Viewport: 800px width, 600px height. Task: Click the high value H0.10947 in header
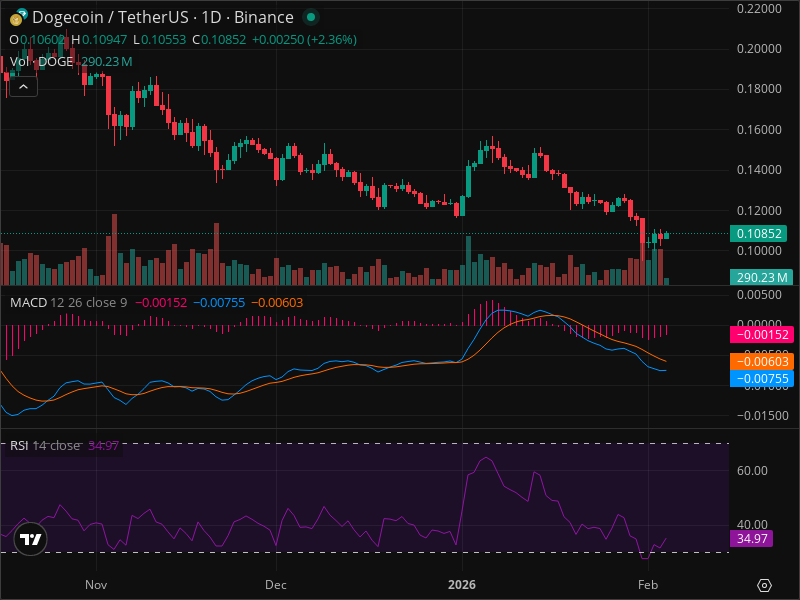[x=99, y=40]
